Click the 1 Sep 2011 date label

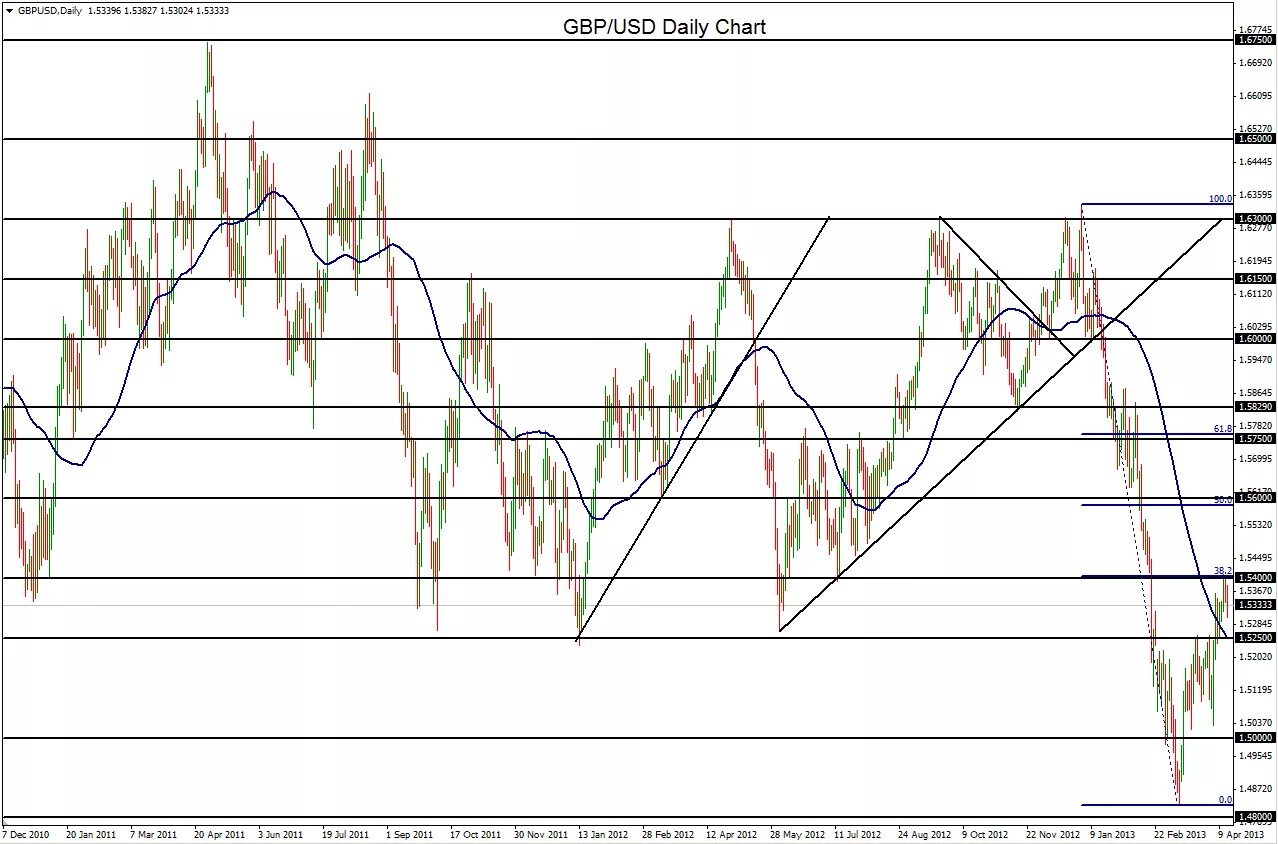pos(409,833)
